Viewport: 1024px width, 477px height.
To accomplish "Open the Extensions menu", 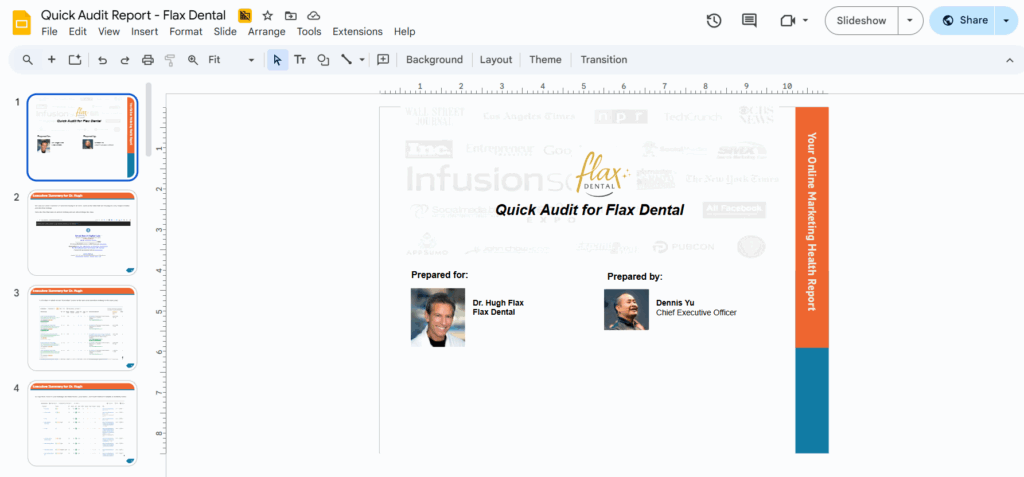I will (x=357, y=32).
